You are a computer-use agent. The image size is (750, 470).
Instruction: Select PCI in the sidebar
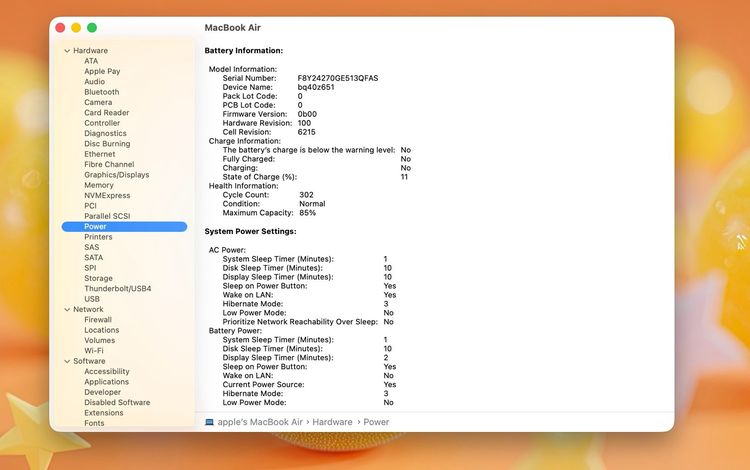click(x=90, y=206)
